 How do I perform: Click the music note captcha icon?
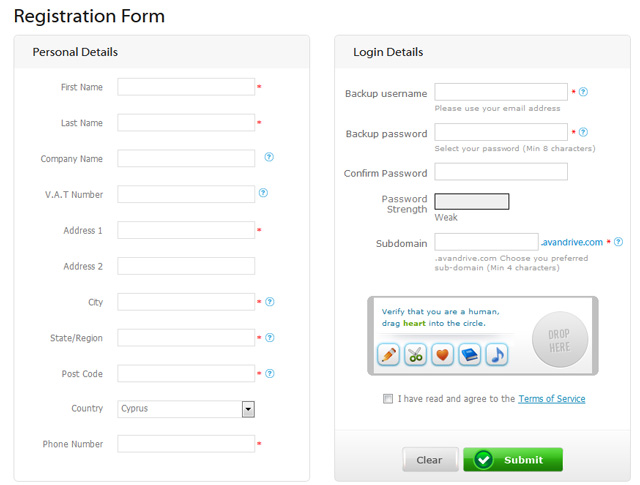497,354
